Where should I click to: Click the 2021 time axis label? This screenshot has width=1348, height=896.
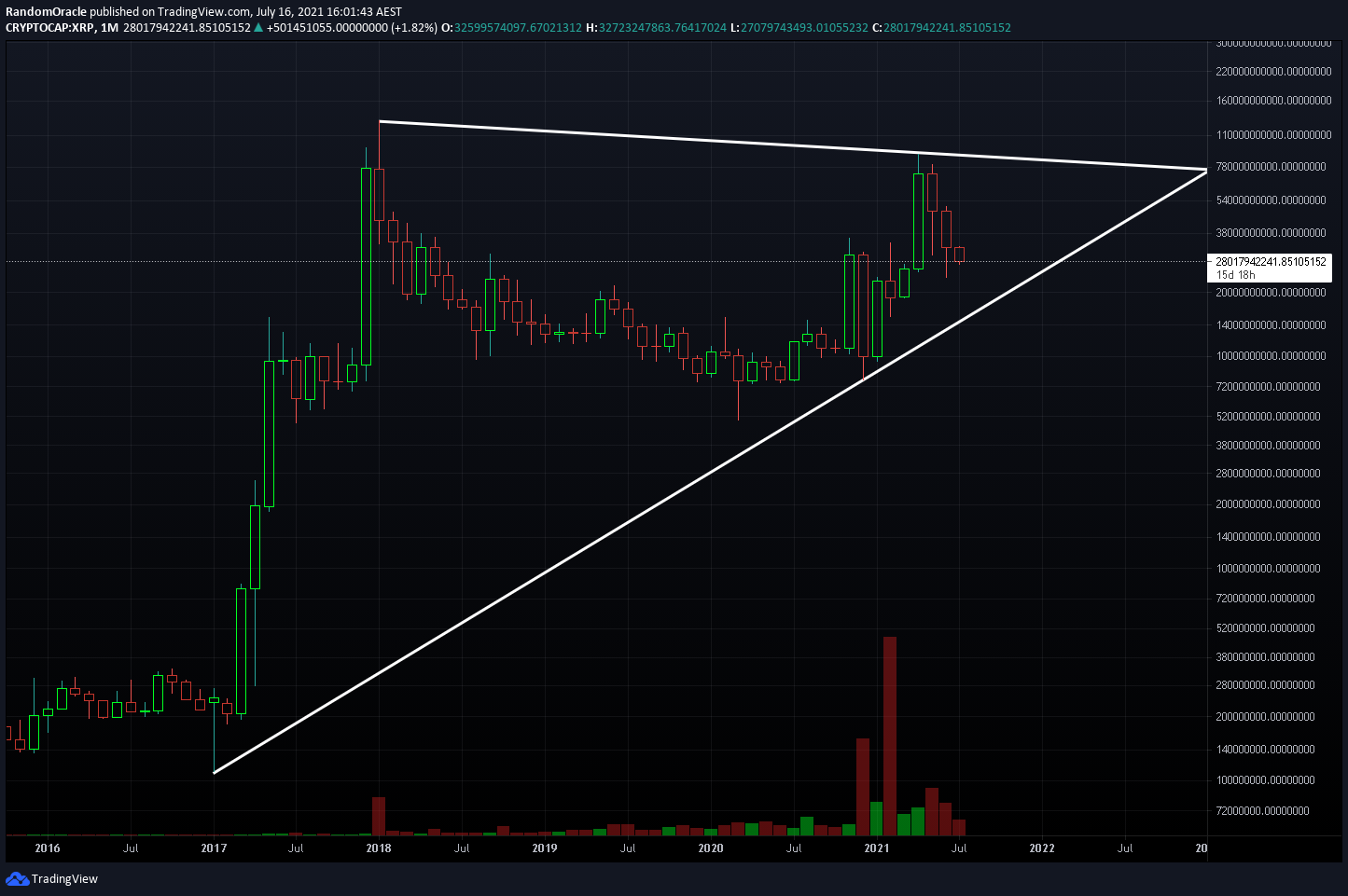pos(877,848)
